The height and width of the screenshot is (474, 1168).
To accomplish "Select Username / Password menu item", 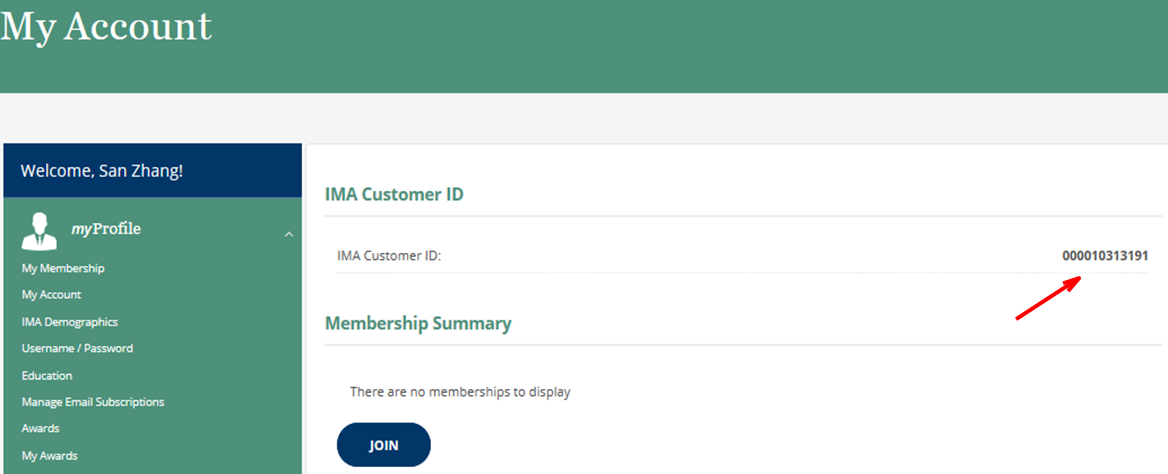I will click(x=77, y=348).
